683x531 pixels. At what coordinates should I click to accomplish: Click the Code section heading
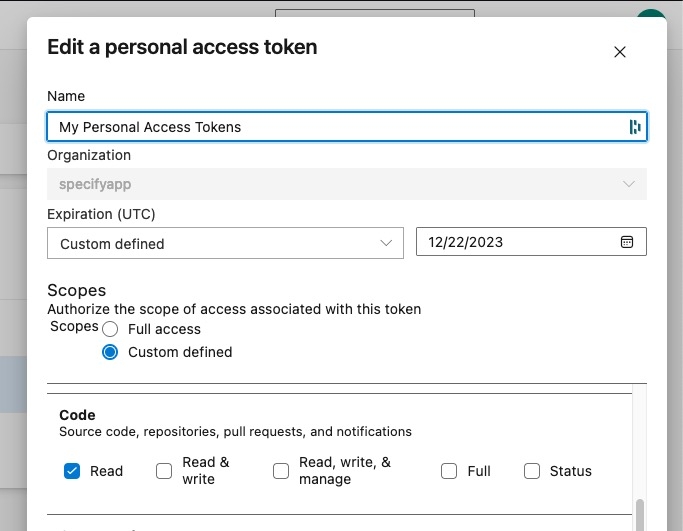point(78,415)
